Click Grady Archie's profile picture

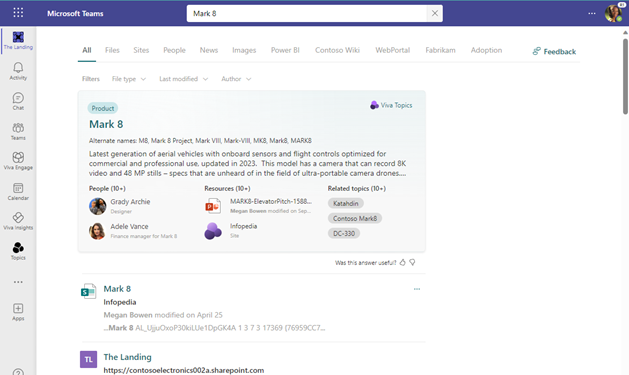coord(97,206)
